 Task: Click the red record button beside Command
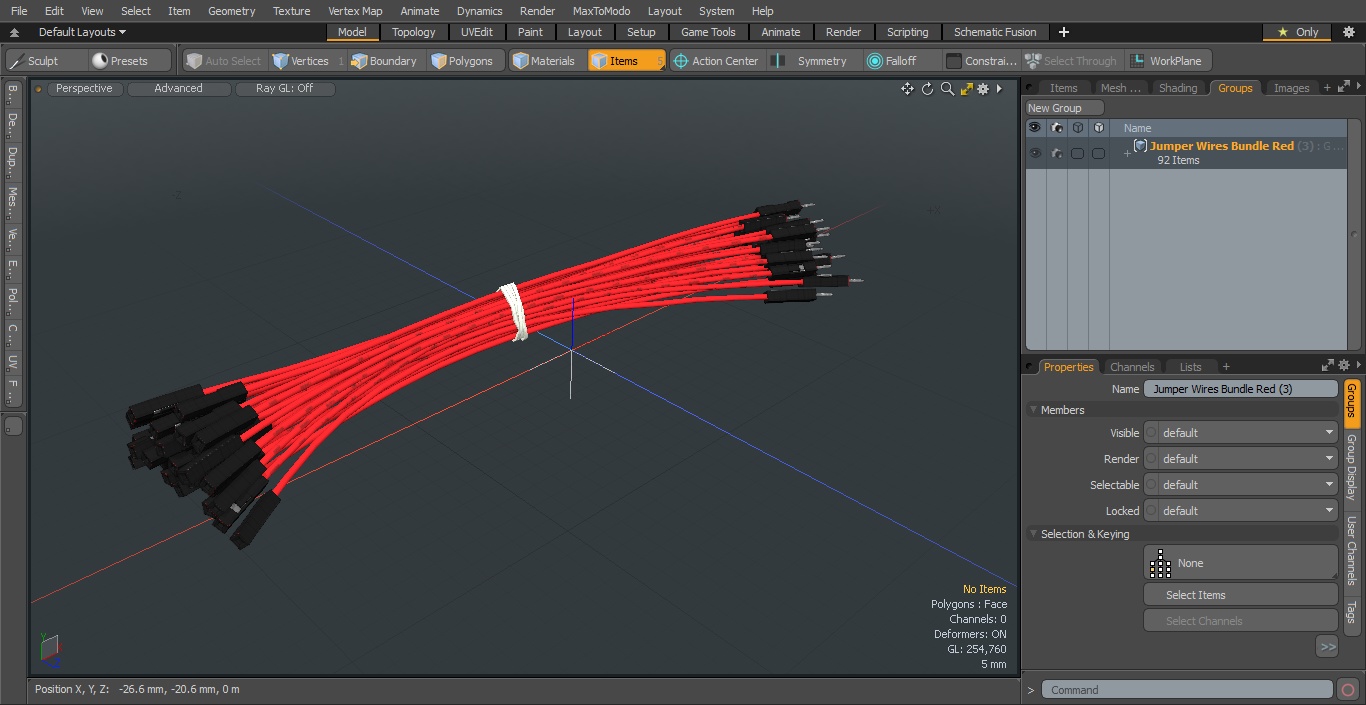coord(1347,689)
